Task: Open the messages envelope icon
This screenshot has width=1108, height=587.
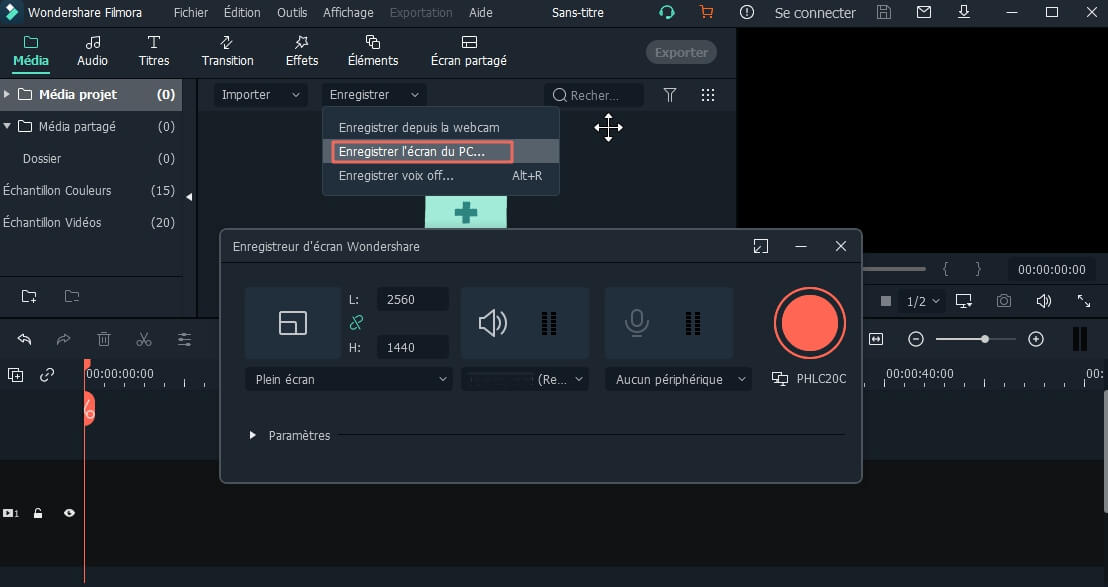Action: [924, 12]
